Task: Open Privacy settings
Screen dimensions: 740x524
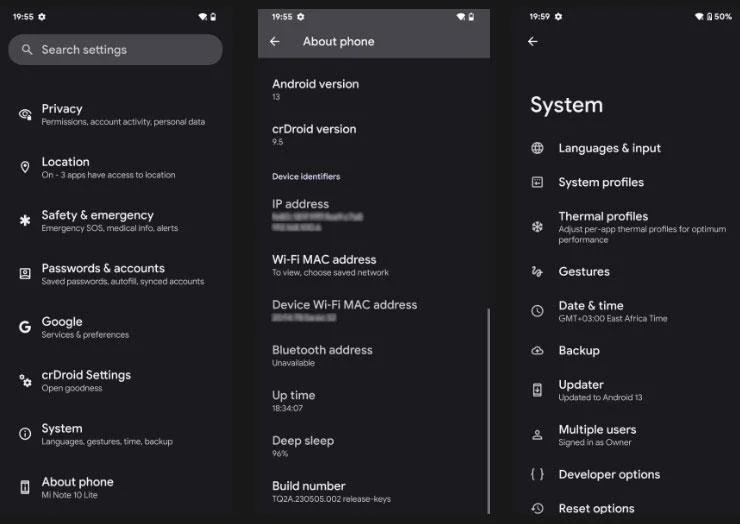Action: coord(115,115)
